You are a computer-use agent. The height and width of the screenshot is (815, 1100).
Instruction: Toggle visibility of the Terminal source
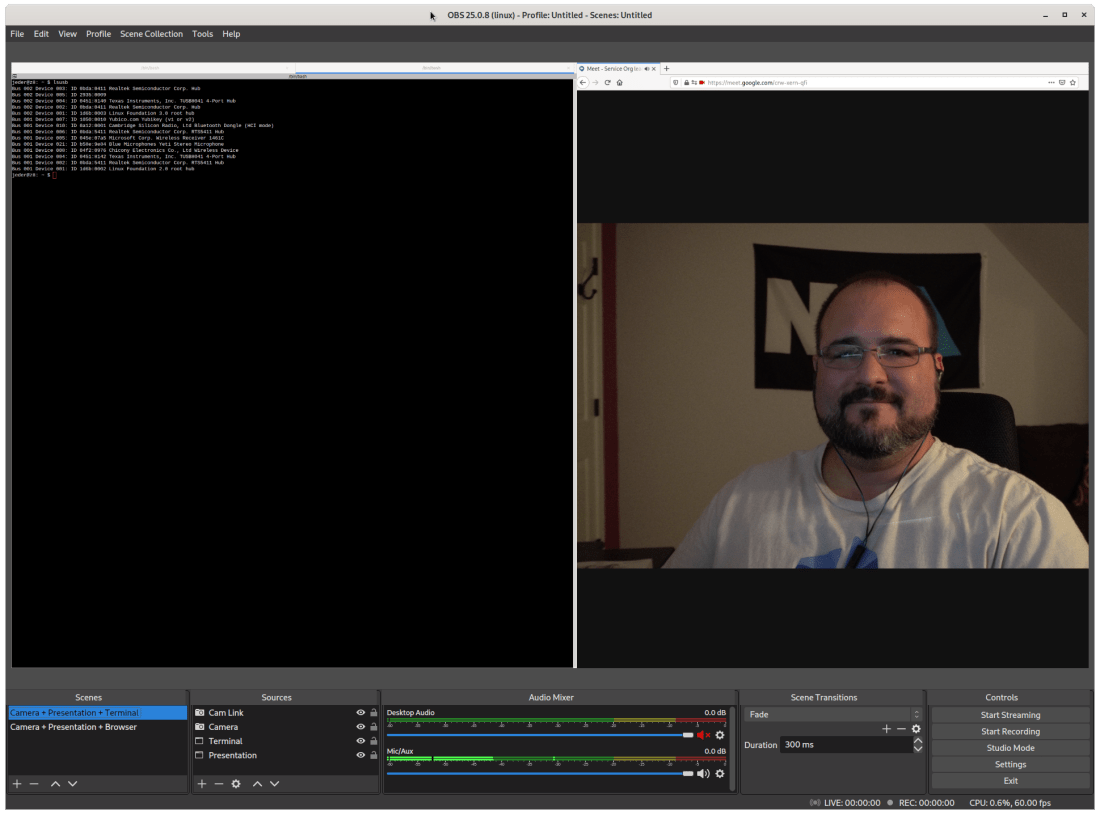click(360, 741)
